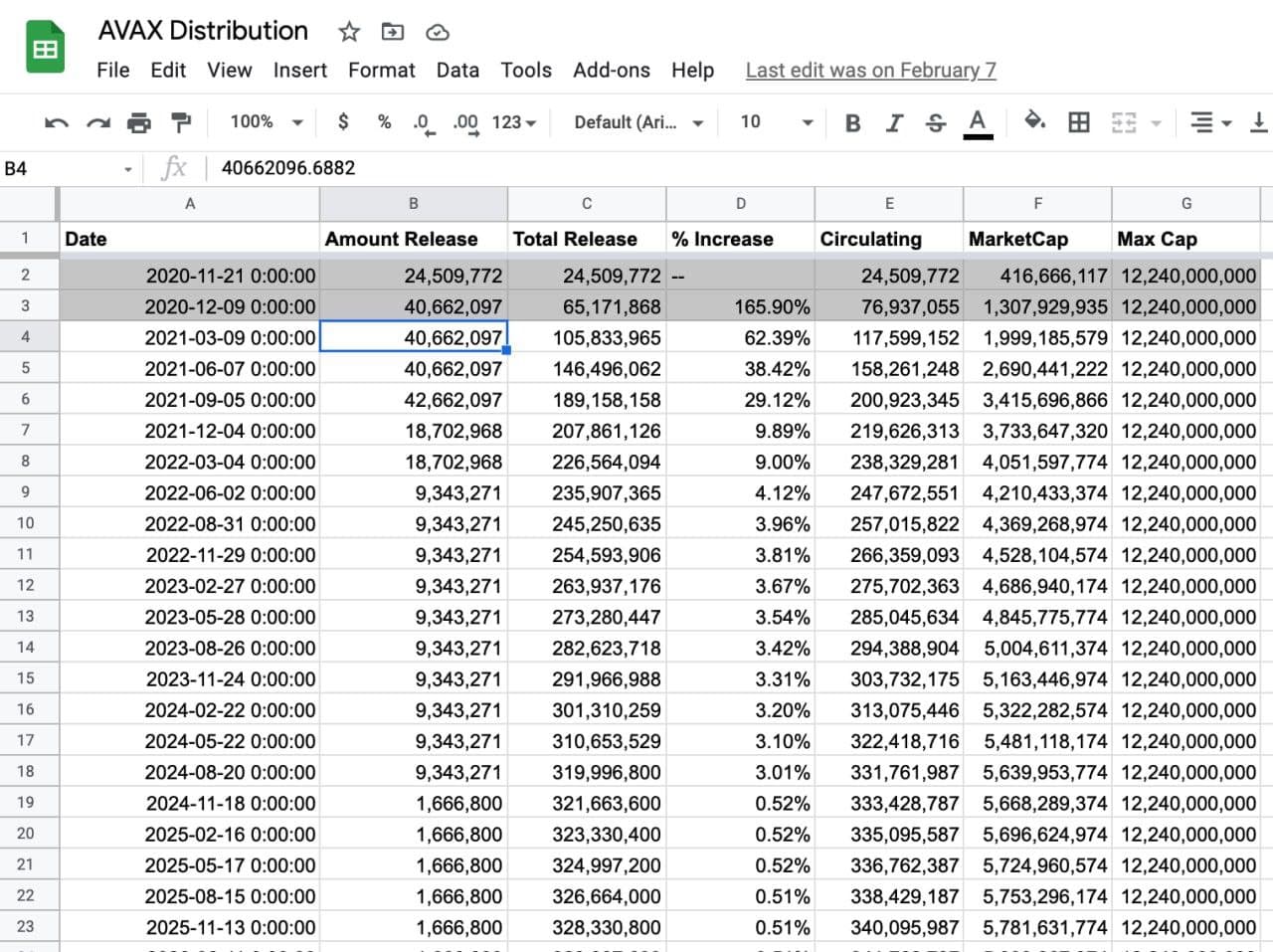Image resolution: width=1273 pixels, height=952 pixels.
Task: Select column D header
Action: [x=740, y=204]
